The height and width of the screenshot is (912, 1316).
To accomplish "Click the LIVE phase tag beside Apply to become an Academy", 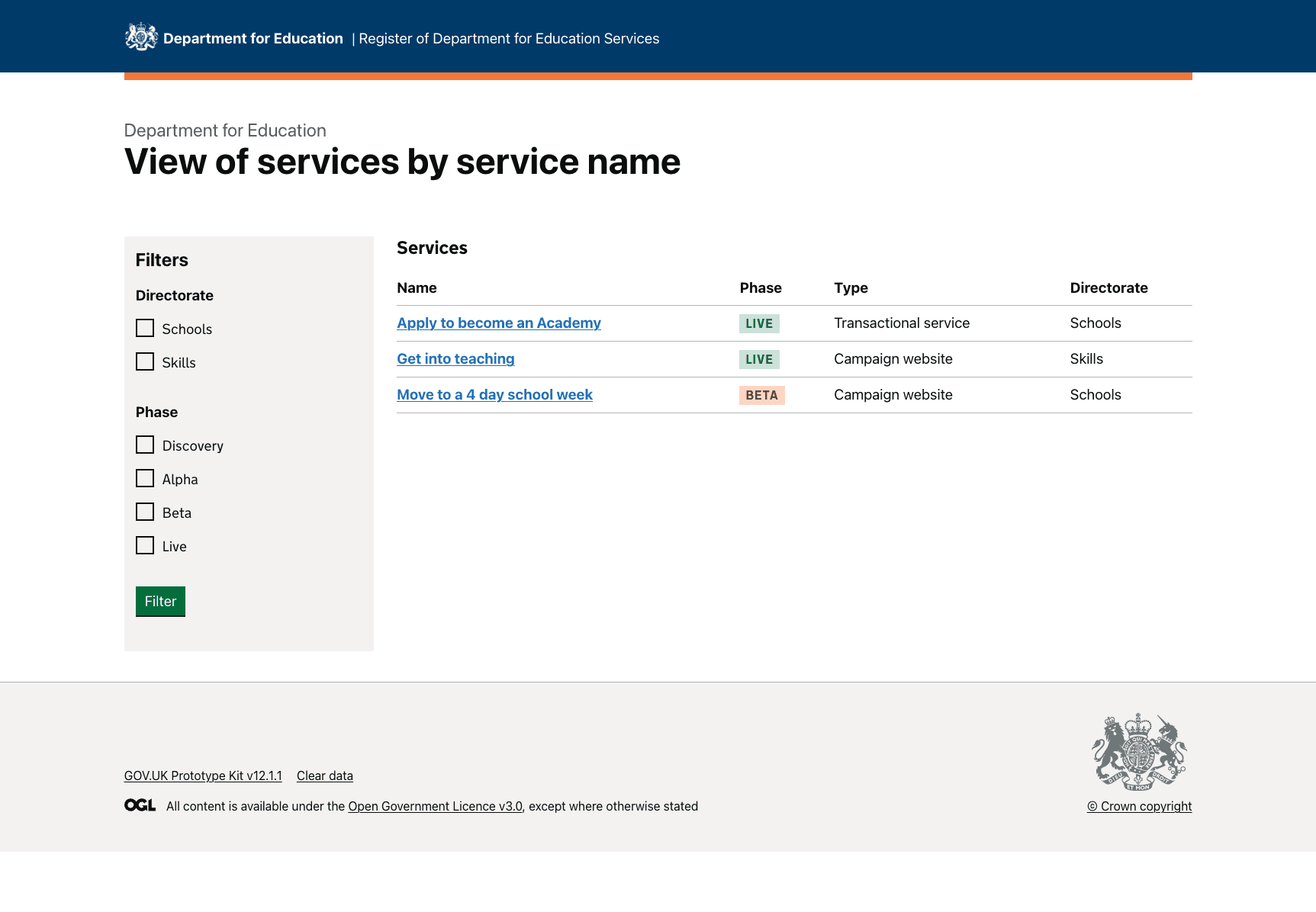I will pos(758,323).
